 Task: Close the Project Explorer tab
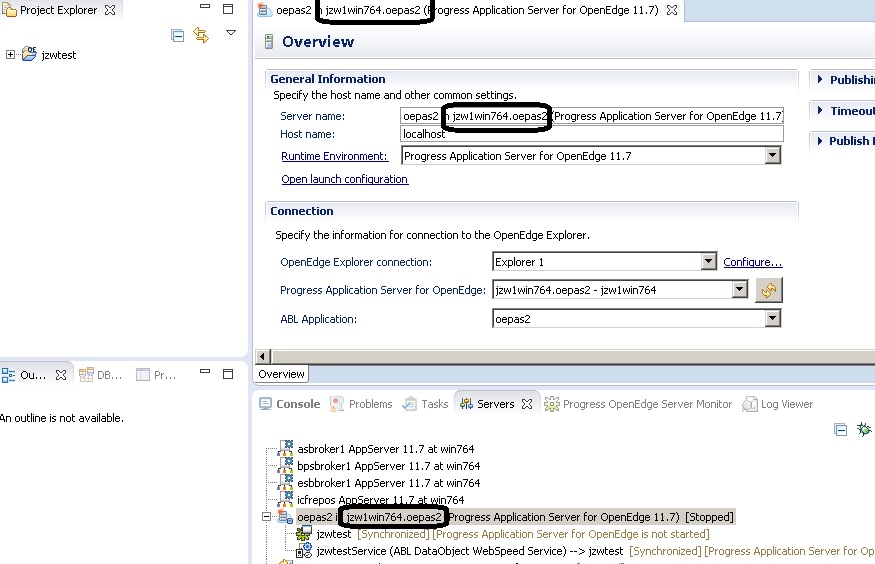click(110, 10)
